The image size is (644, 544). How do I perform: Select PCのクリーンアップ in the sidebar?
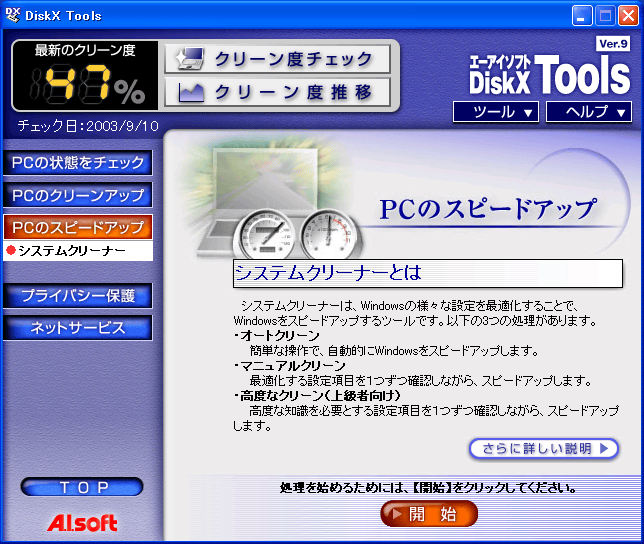(78, 195)
